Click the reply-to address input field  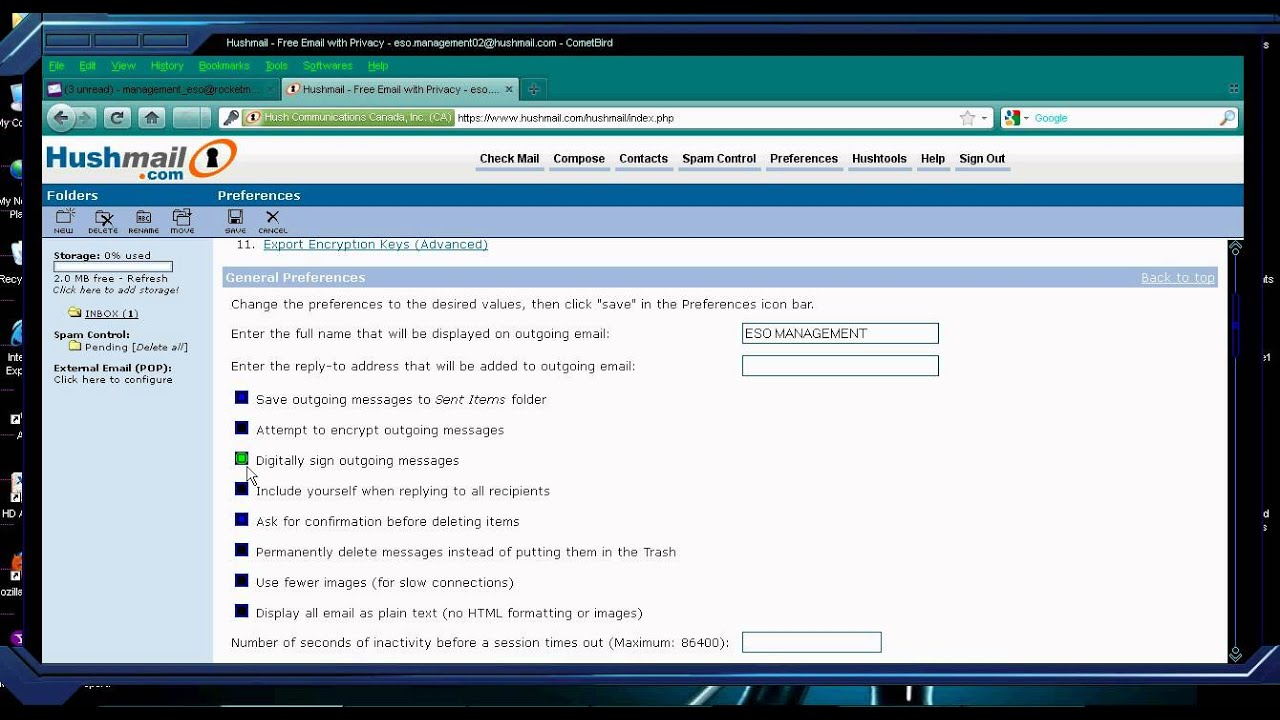point(840,366)
